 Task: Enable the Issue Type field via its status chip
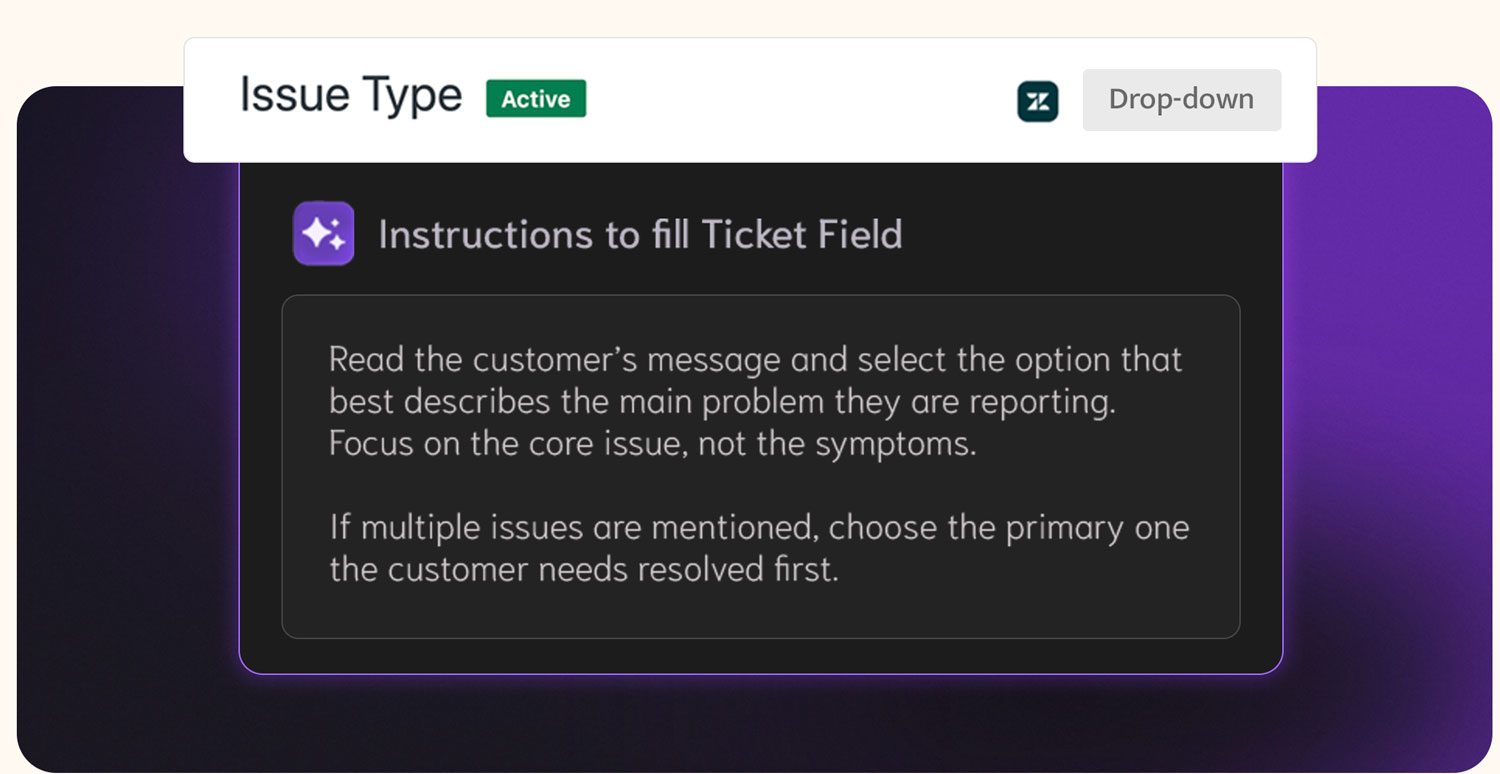pos(535,99)
